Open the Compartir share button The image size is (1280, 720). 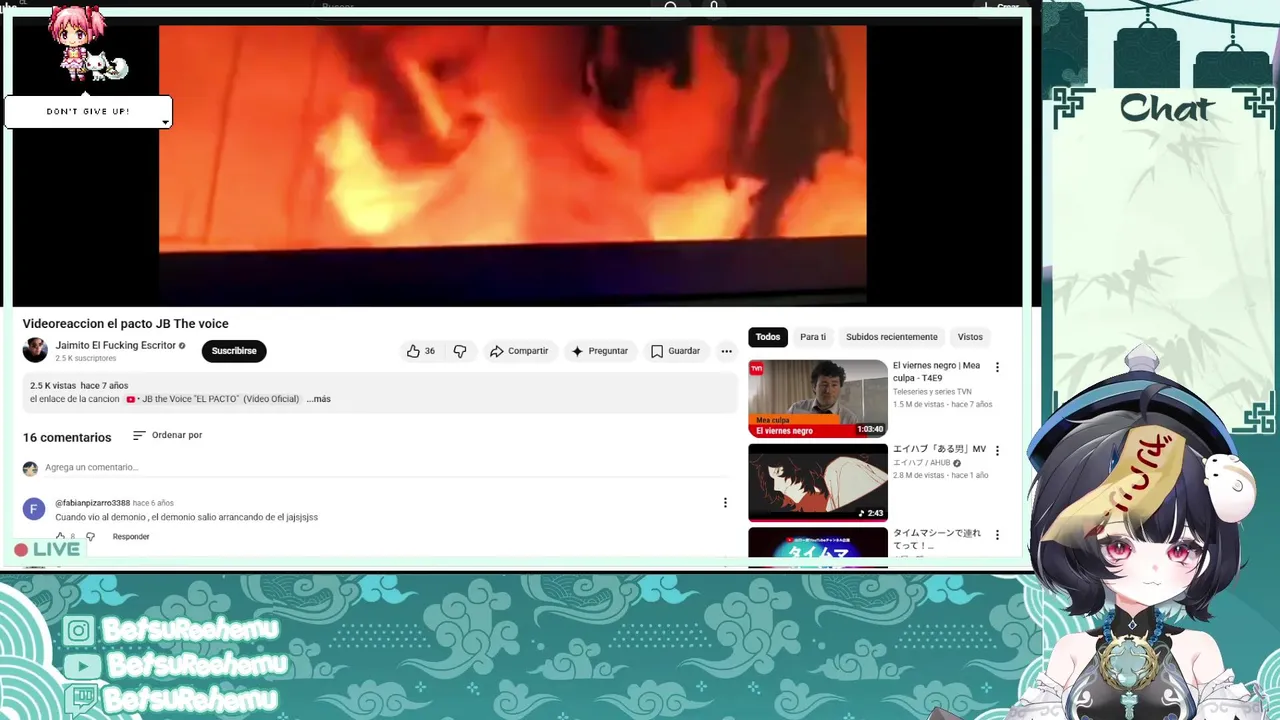pos(519,351)
